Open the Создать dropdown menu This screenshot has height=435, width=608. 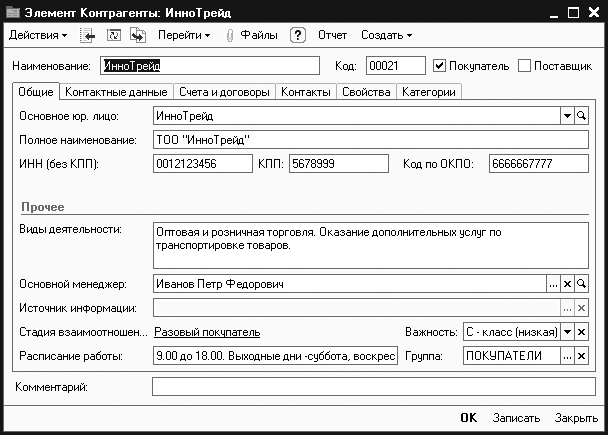[386, 35]
